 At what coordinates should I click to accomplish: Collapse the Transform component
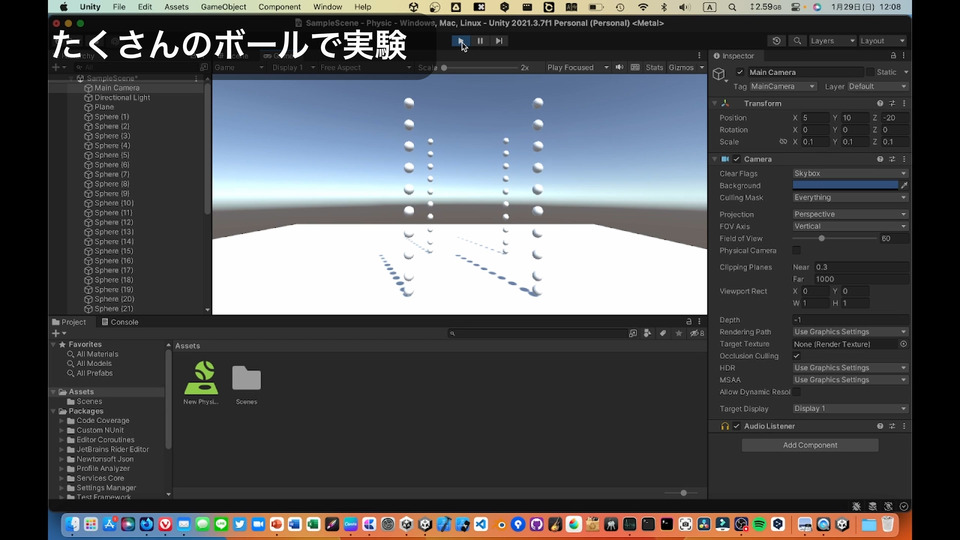(x=714, y=103)
